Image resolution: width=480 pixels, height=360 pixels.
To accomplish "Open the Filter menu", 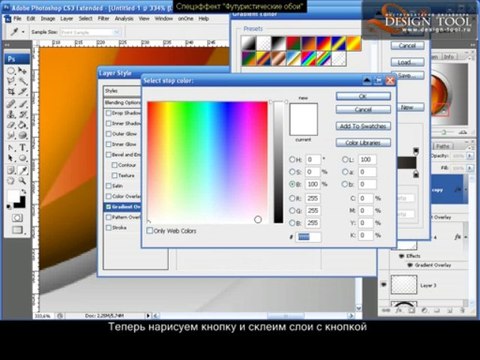I will [x=103, y=19].
